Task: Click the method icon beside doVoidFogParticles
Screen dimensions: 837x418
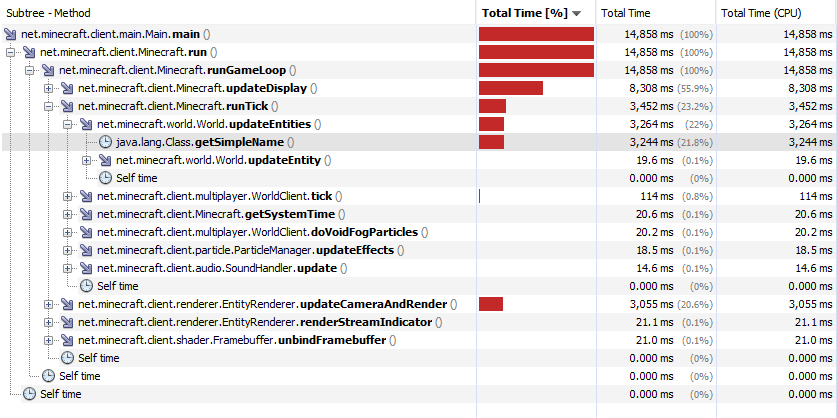Action: click(x=86, y=232)
